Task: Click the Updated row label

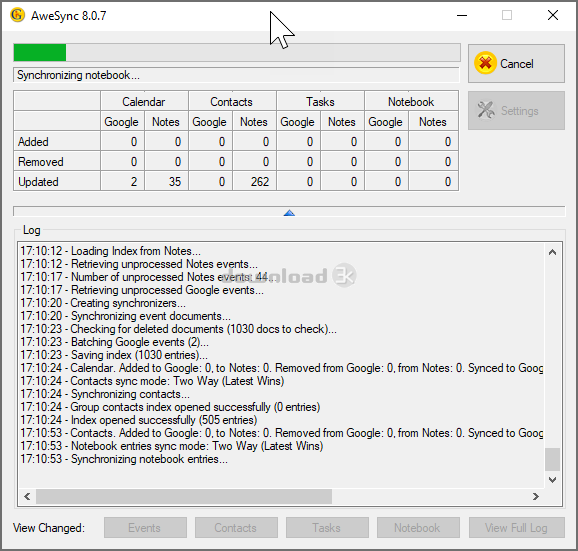Action: pyautogui.click(x=38, y=182)
